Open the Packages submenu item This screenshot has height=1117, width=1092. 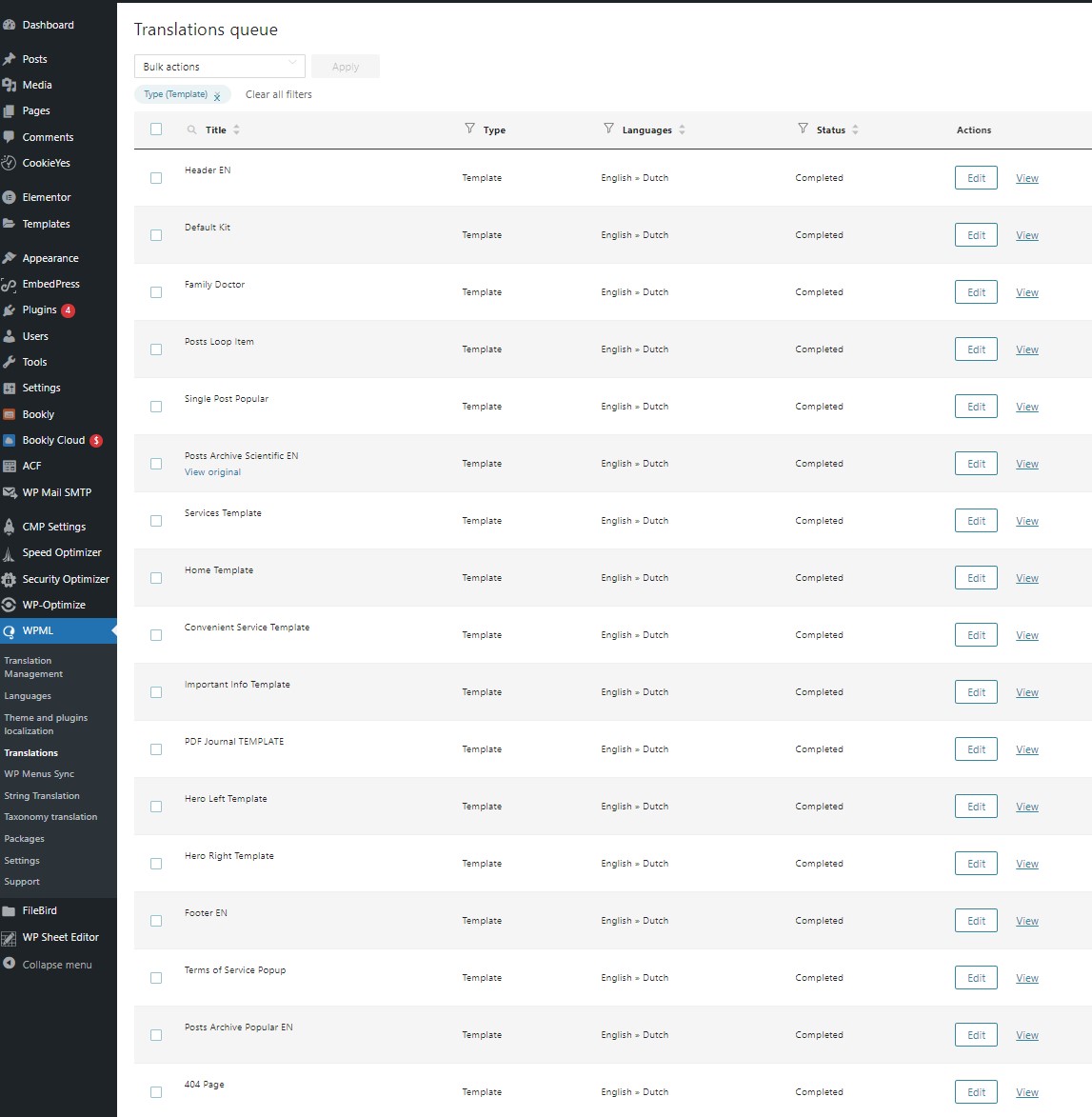point(24,839)
